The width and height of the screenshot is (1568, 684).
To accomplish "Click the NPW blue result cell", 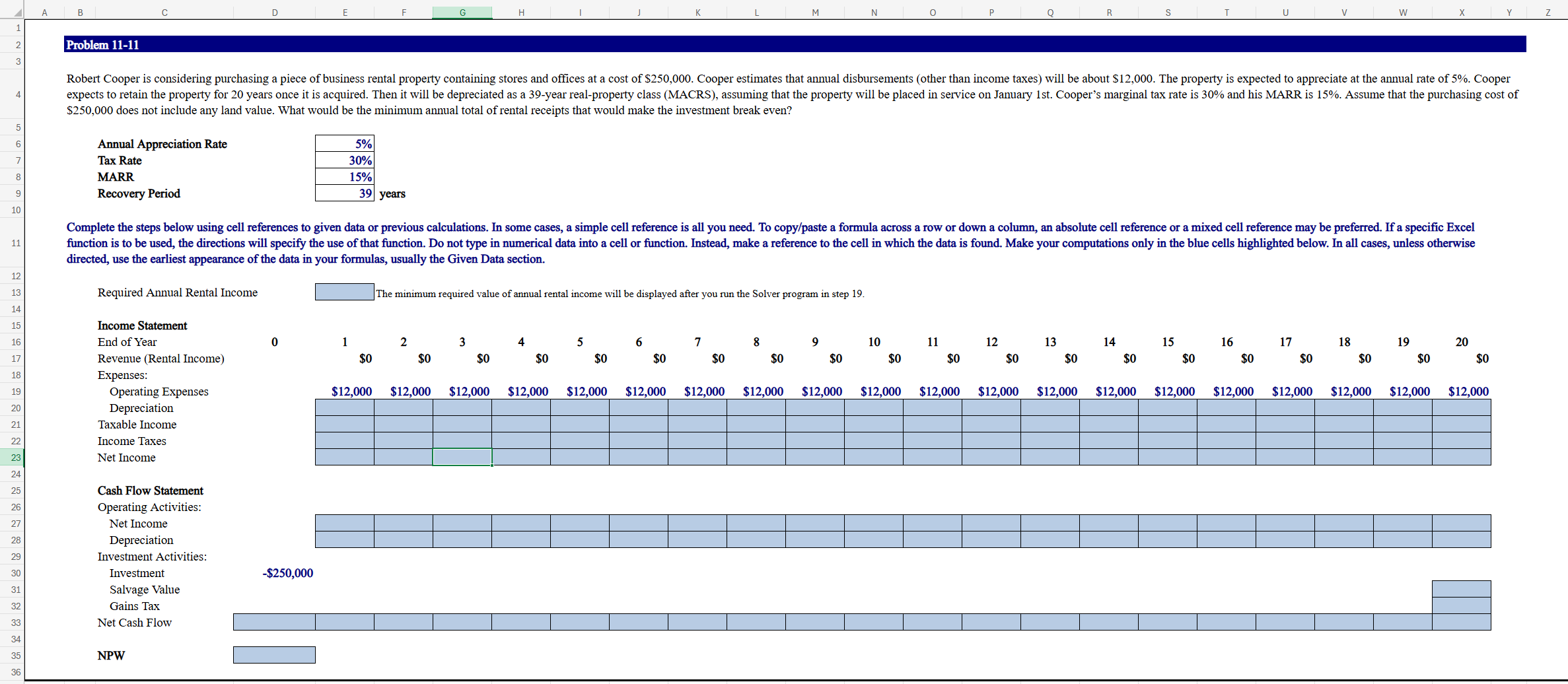I will (x=273, y=655).
